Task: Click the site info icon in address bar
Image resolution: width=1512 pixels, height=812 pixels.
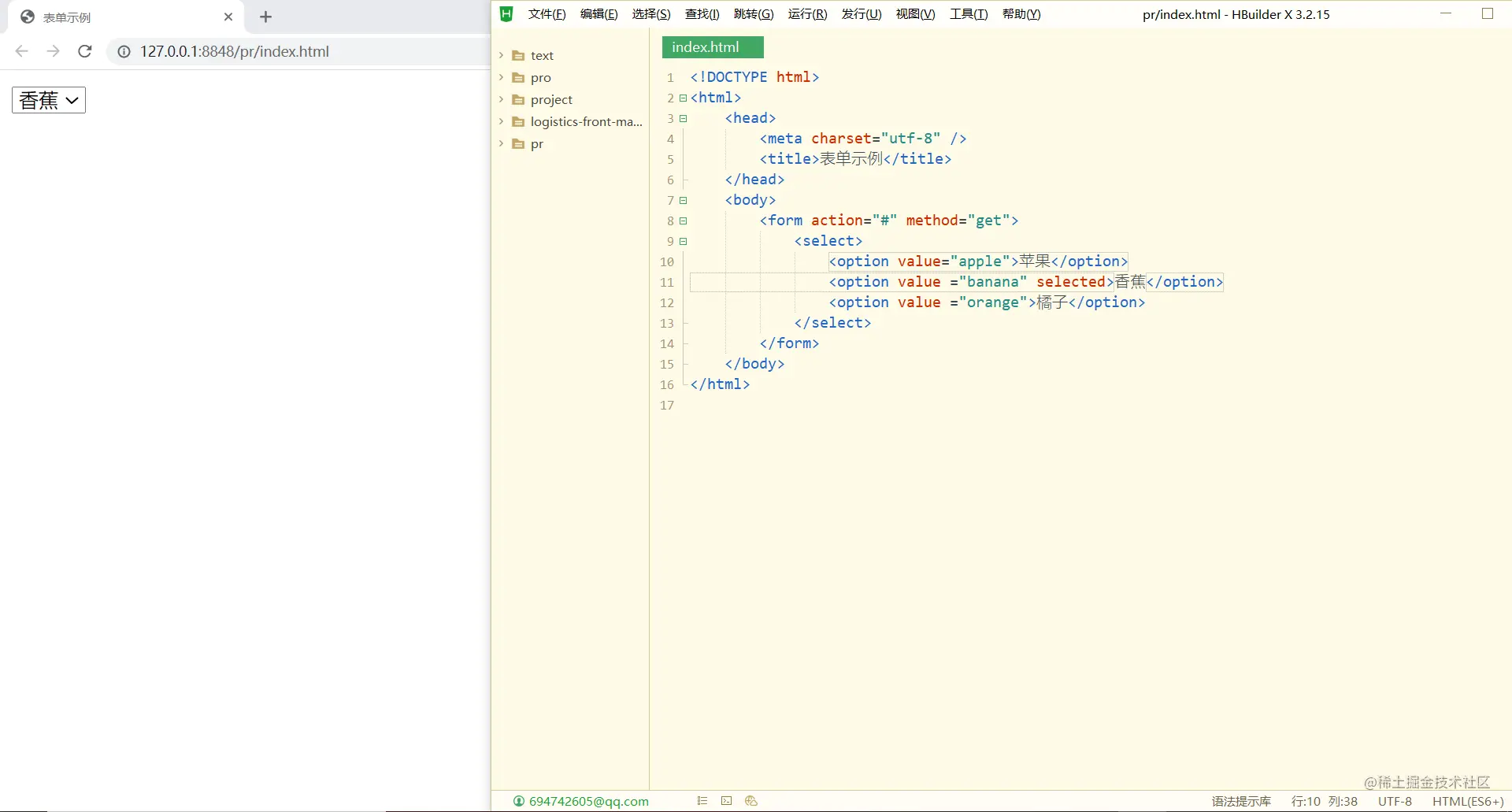Action: pos(124,51)
